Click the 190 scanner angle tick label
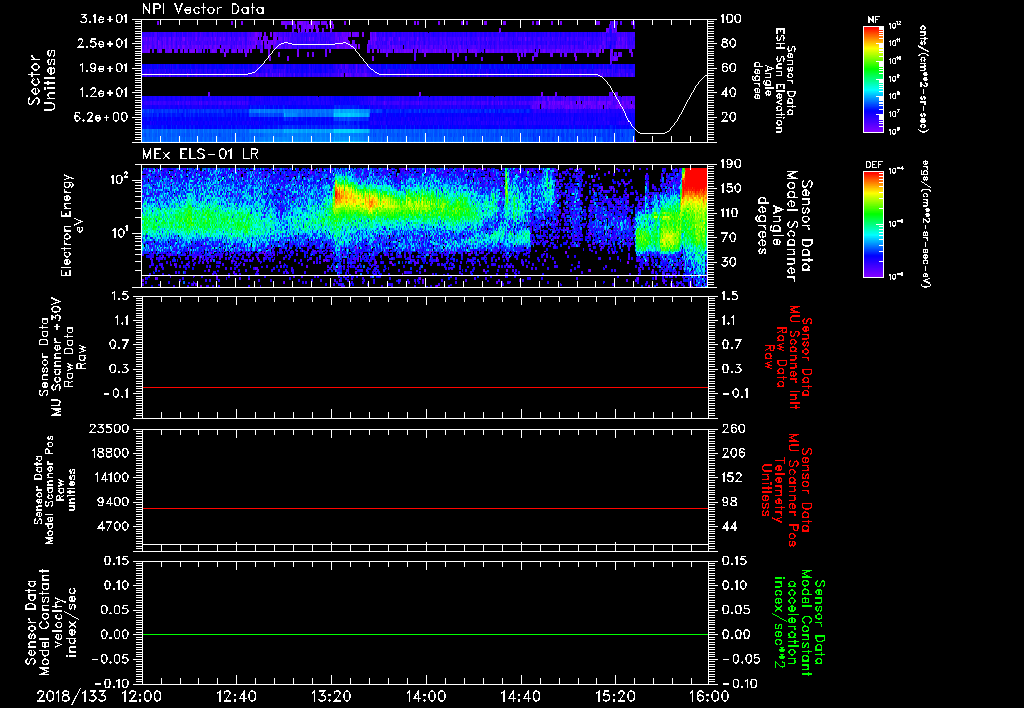Image resolution: width=1024 pixels, height=708 pixels. tap(731, 164)
